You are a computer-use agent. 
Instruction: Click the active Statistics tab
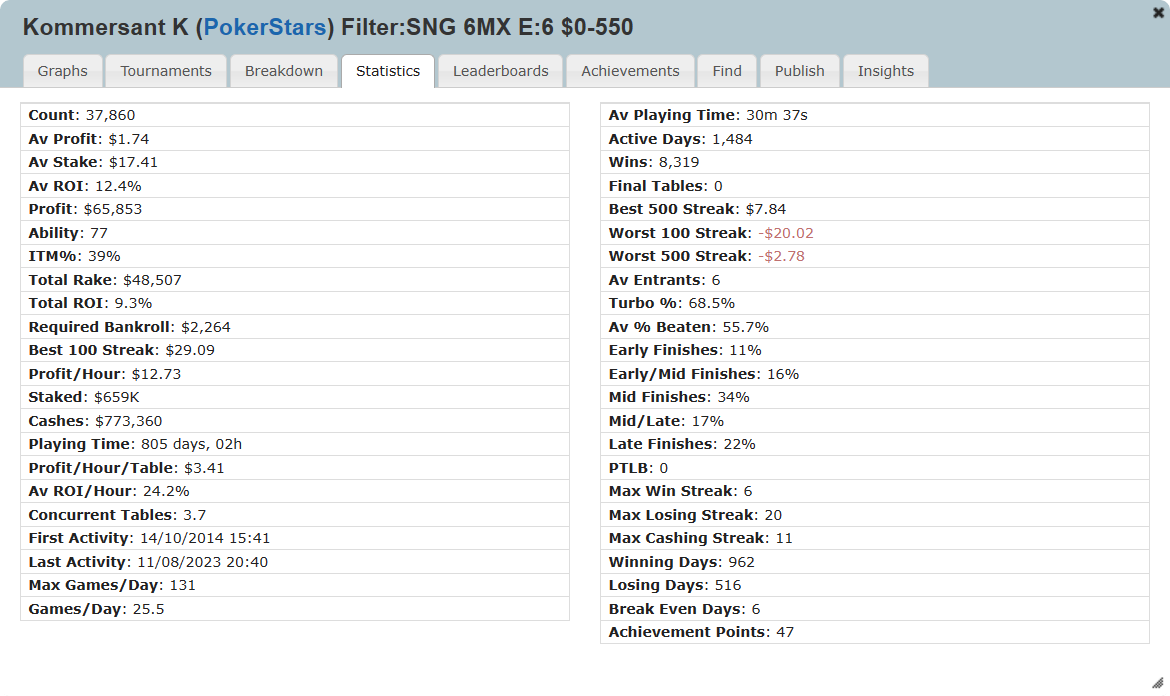click(388, 71)
